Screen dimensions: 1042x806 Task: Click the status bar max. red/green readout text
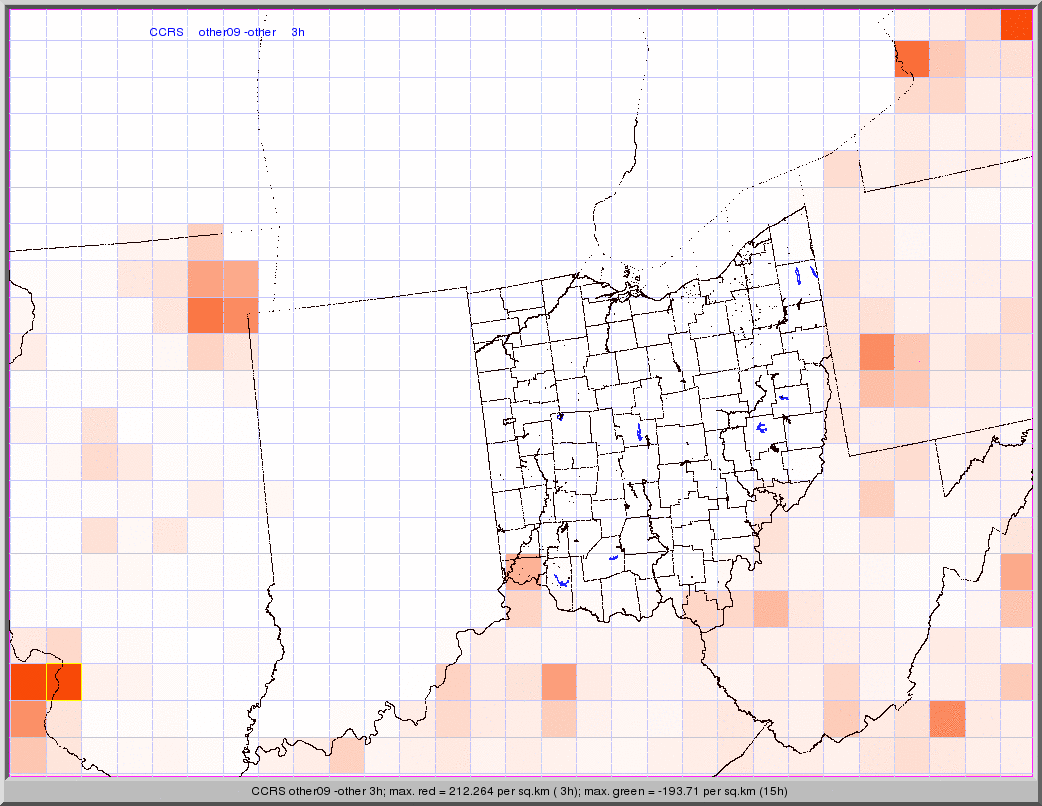pos(520,791)
